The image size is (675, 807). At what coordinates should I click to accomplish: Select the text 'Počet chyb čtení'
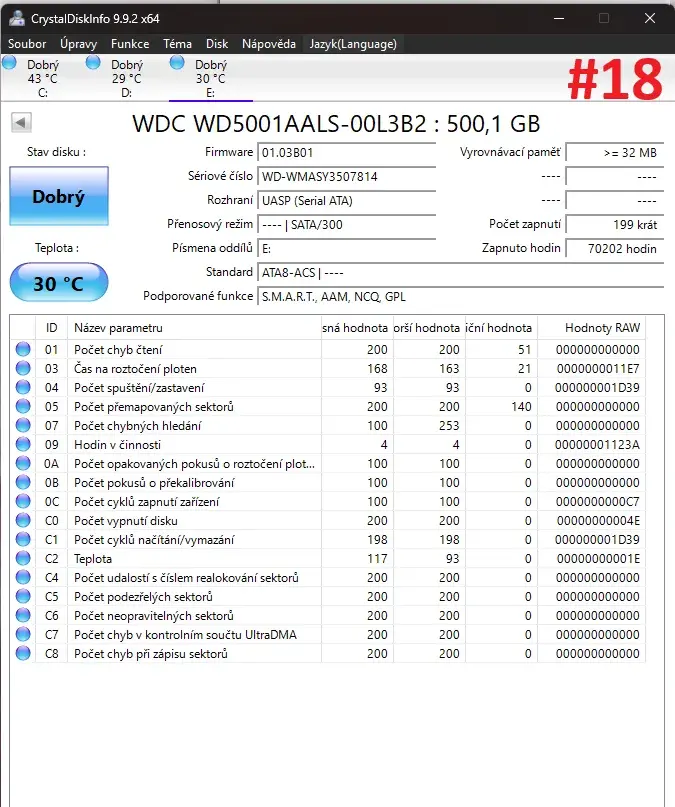118,350
